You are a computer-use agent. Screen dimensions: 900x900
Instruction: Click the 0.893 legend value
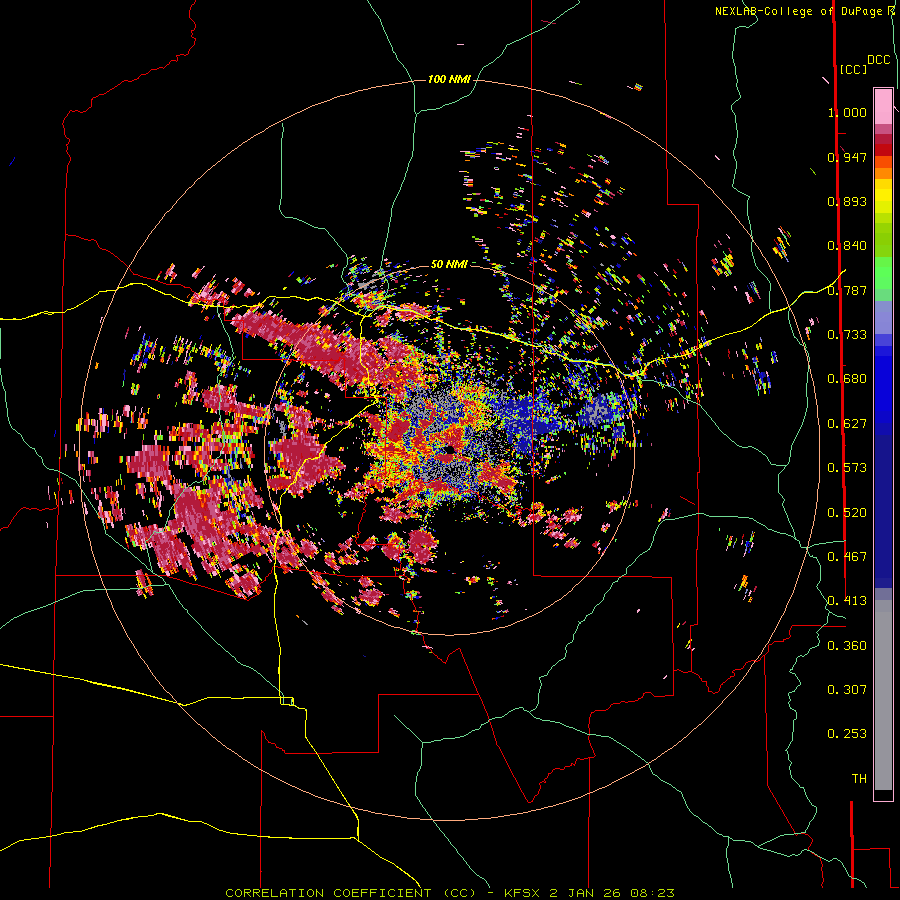click(x=847, y=201)
